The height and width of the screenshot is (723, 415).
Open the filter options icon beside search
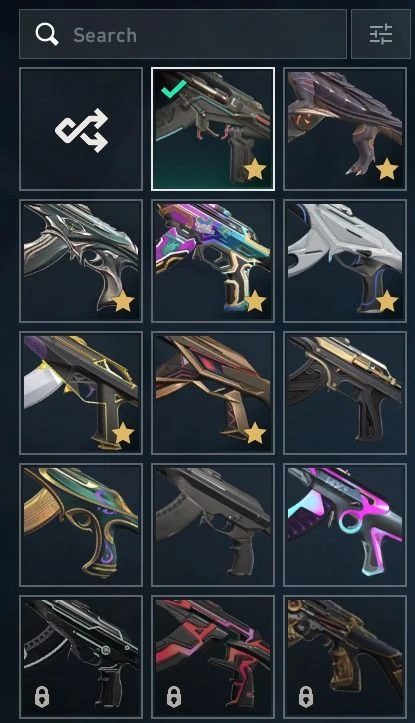(x=381, y=34)
